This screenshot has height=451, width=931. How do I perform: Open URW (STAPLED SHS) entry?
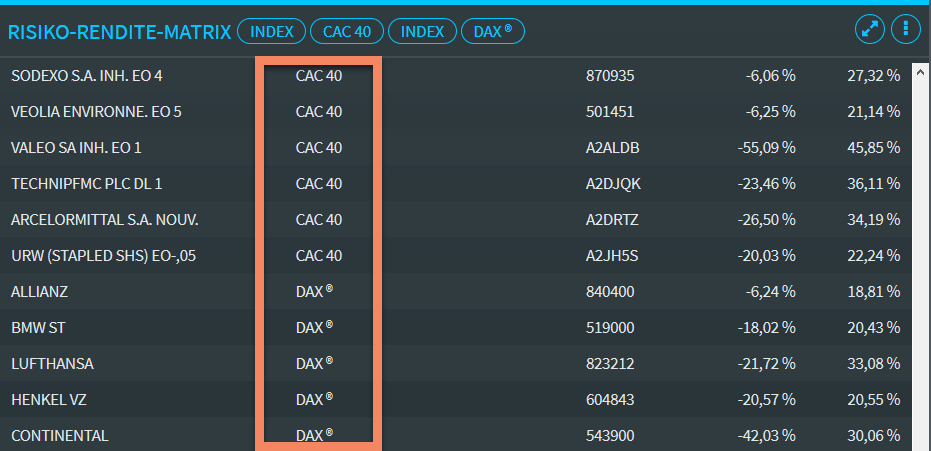(x=103, y=256)
